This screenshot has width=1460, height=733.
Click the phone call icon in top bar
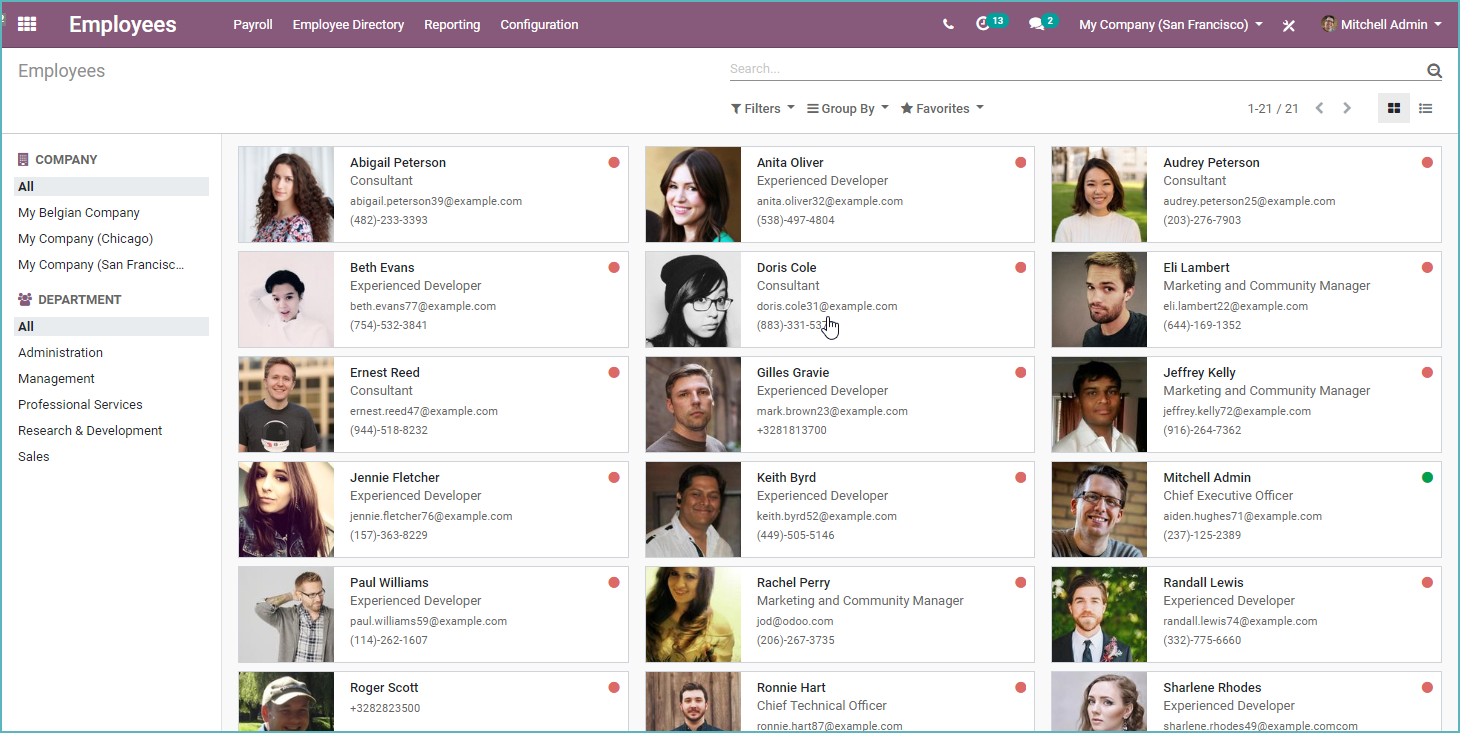tap(947, 24)
